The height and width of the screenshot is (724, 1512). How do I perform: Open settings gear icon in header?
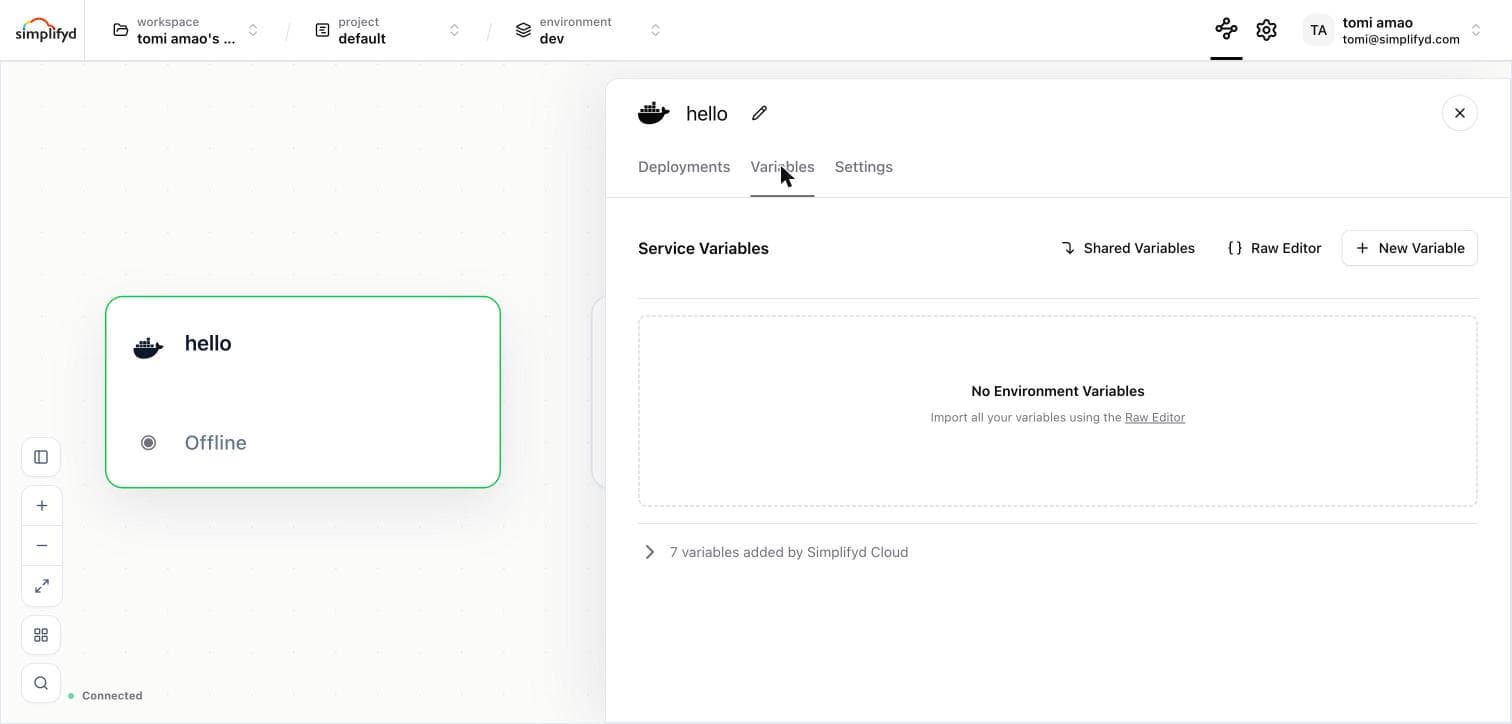1266,30
